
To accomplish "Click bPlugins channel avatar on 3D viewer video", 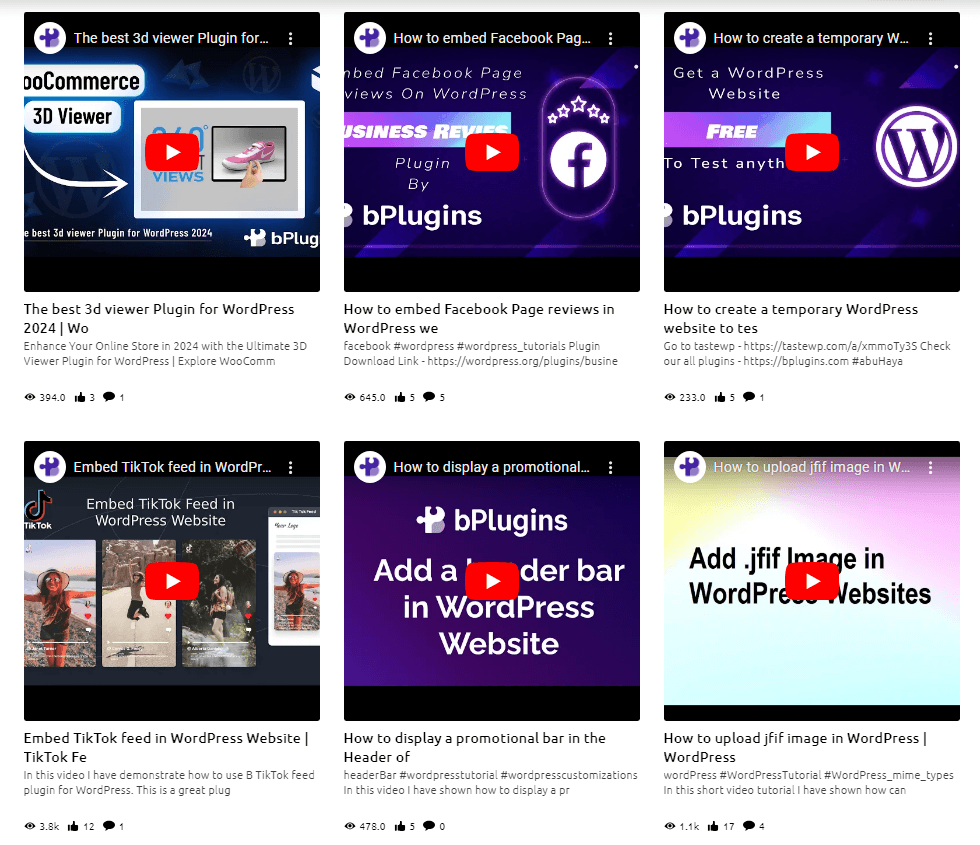I will point(50,38).
